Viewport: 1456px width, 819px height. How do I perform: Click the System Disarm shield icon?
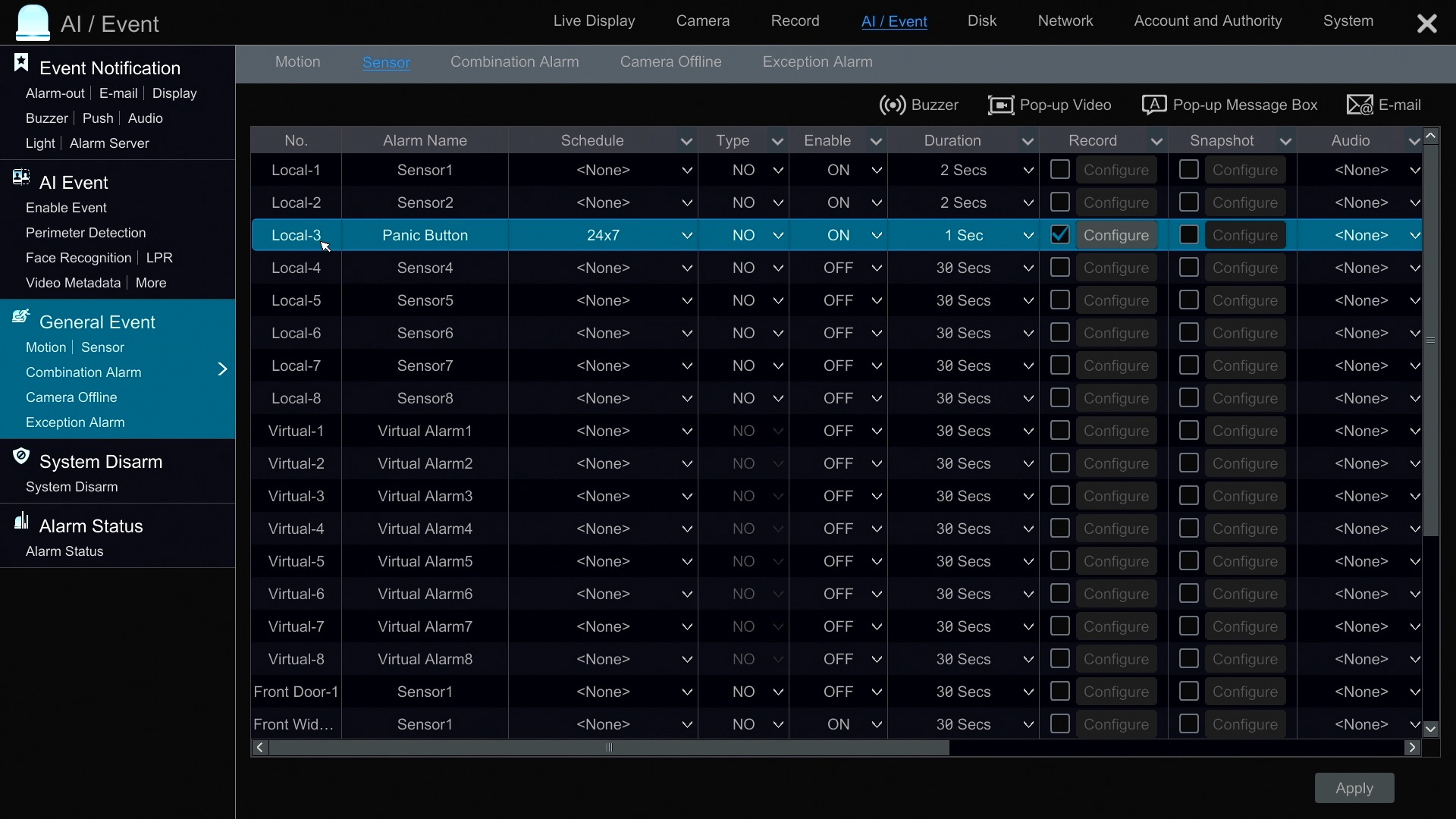(x=21, y=457)
